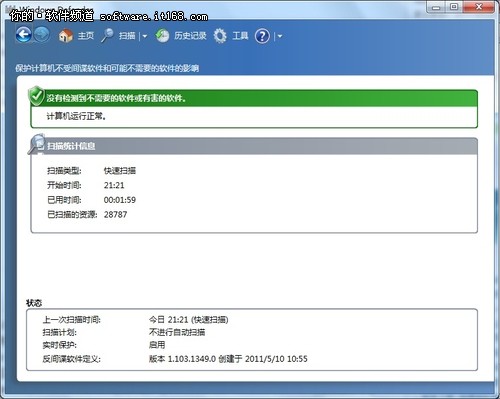This screenshot has width=500, height=399.
Task: Close the Windows Defender window
Action: tap(479, 7)
